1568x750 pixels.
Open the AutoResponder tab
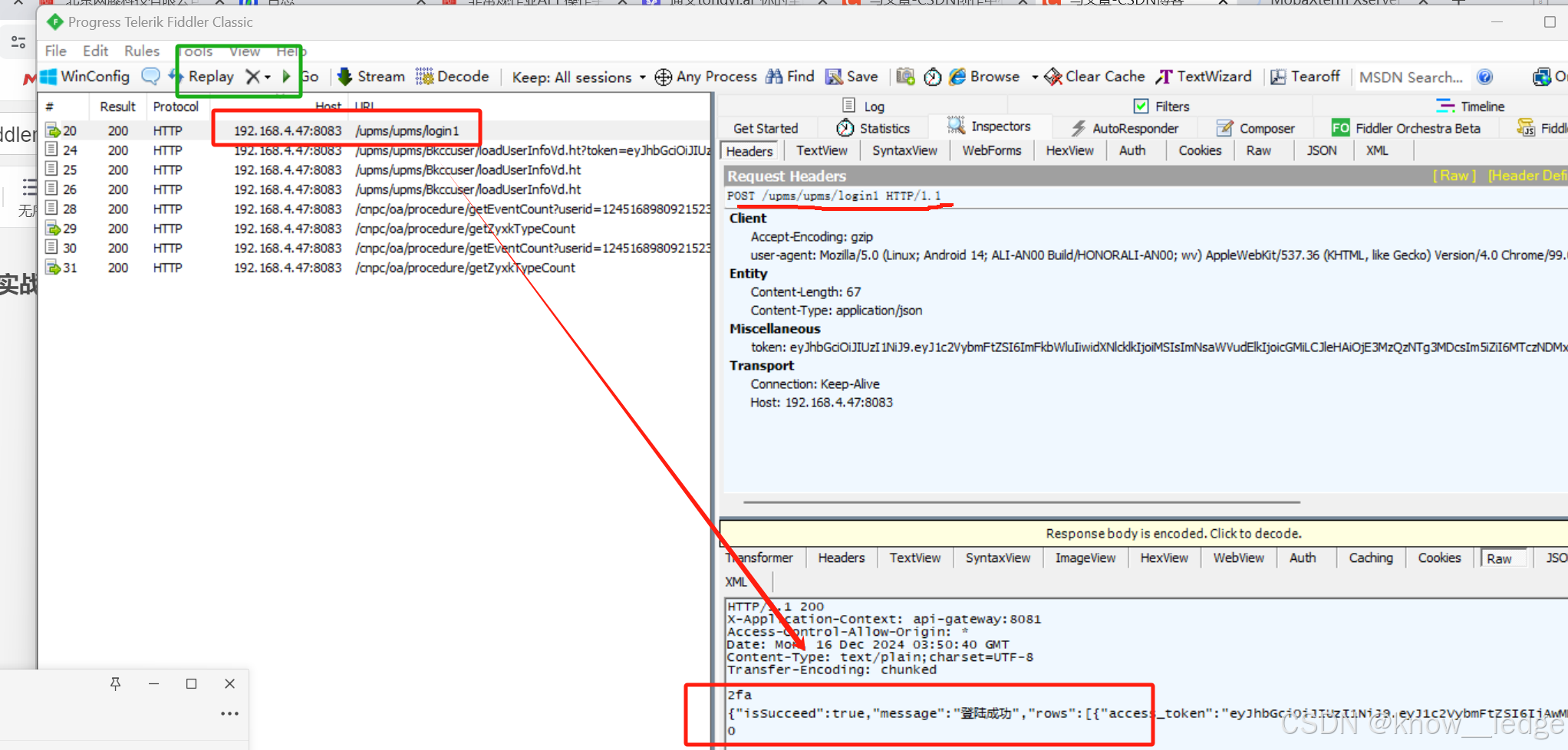[1125, 128]
